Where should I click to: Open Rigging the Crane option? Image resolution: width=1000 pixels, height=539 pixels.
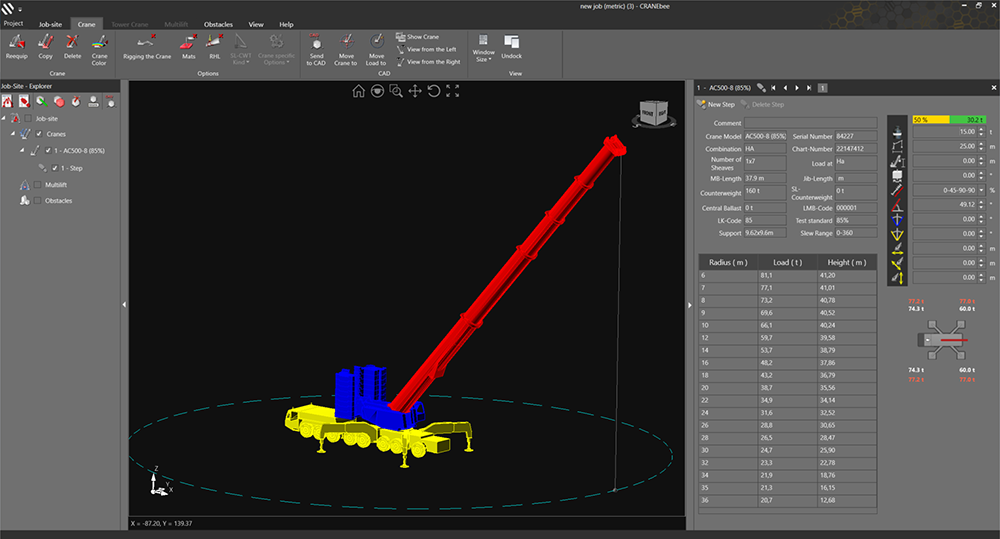tap(147, 47)
